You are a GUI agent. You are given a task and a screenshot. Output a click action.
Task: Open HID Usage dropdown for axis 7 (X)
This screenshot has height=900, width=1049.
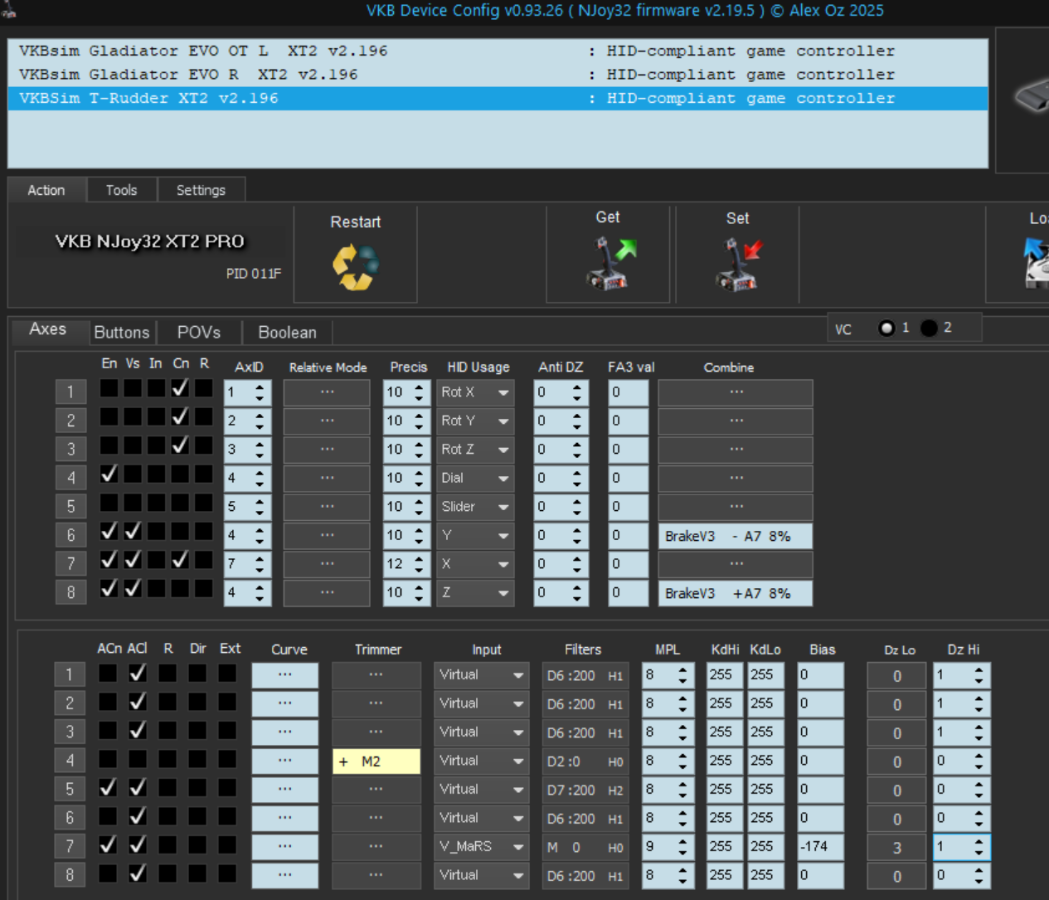tap(475, 564)
